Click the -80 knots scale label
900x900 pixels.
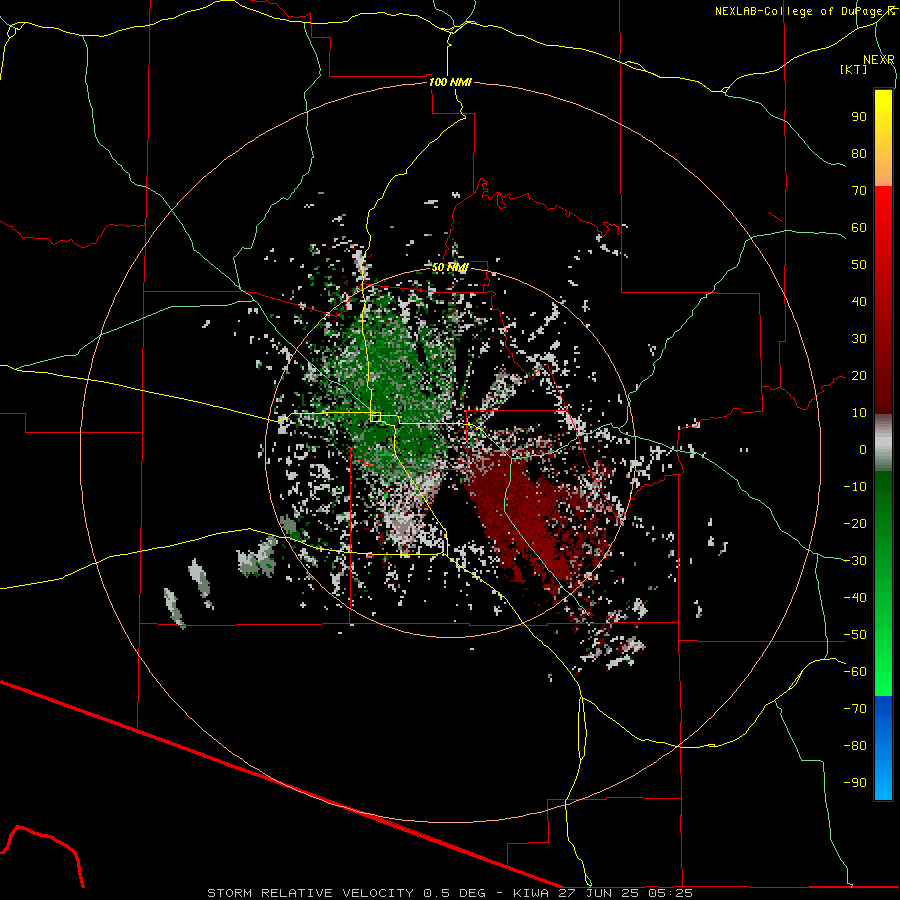click(855, 746)
